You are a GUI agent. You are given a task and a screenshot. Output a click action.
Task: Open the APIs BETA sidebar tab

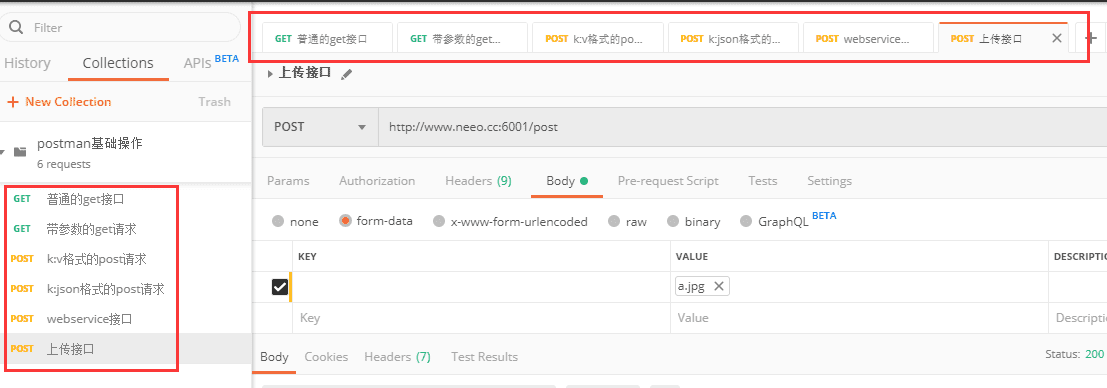pyautogui.click(x=210, y=62)
